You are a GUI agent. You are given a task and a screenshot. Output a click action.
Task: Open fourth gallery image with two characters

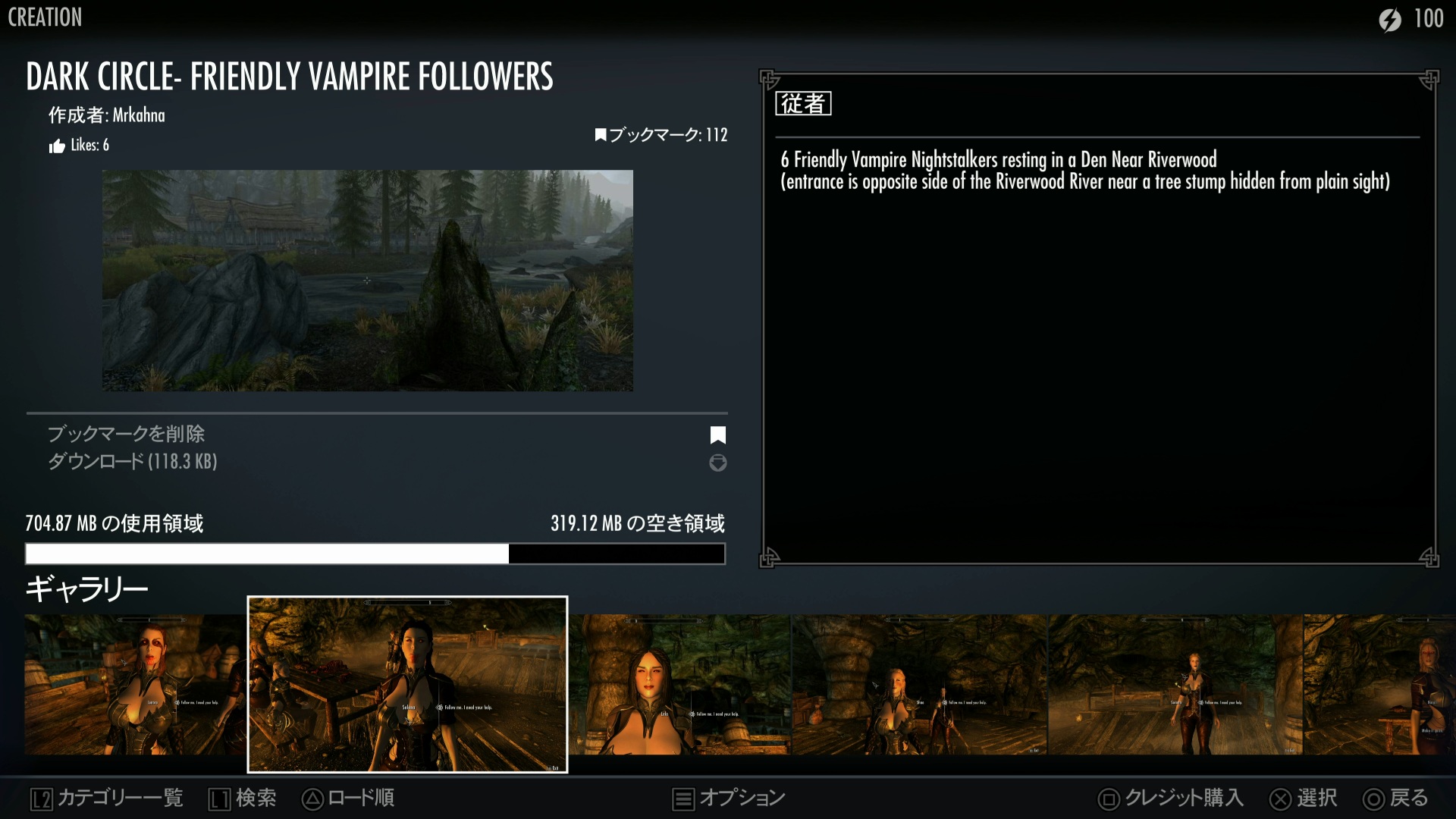[920, 685]
